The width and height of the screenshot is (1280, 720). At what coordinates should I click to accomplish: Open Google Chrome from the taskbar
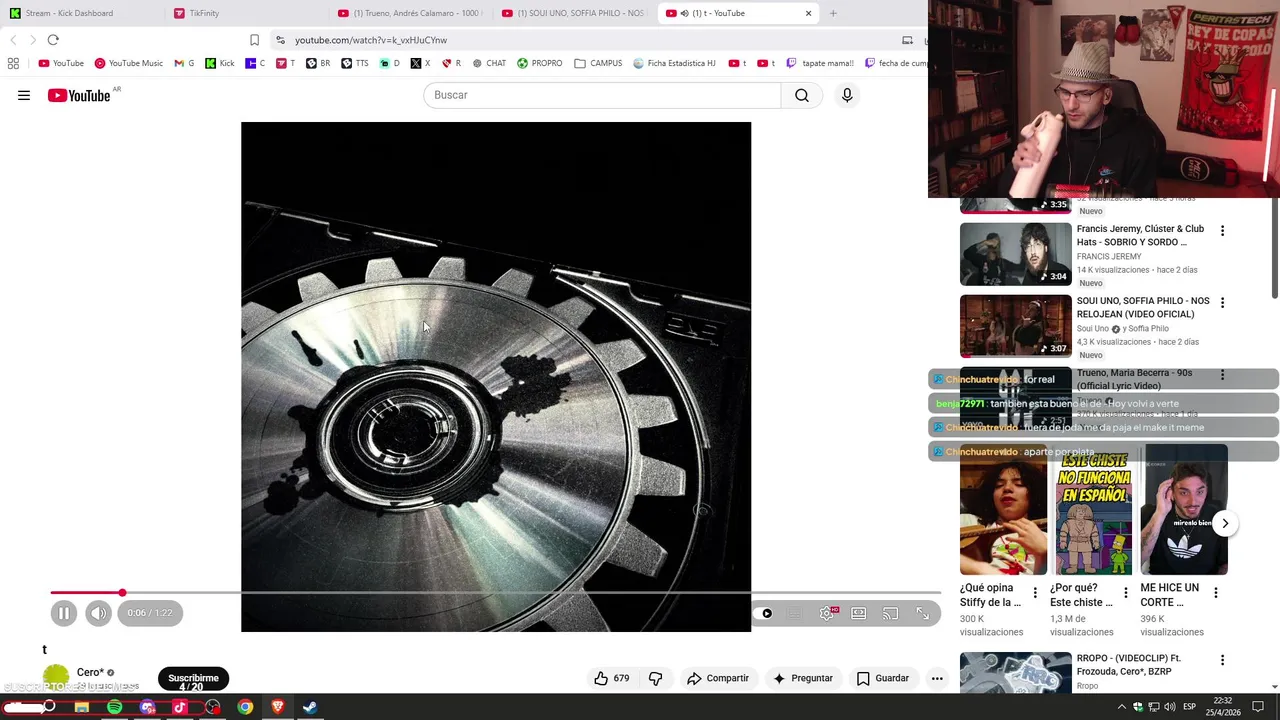click(x=245, y=707)
